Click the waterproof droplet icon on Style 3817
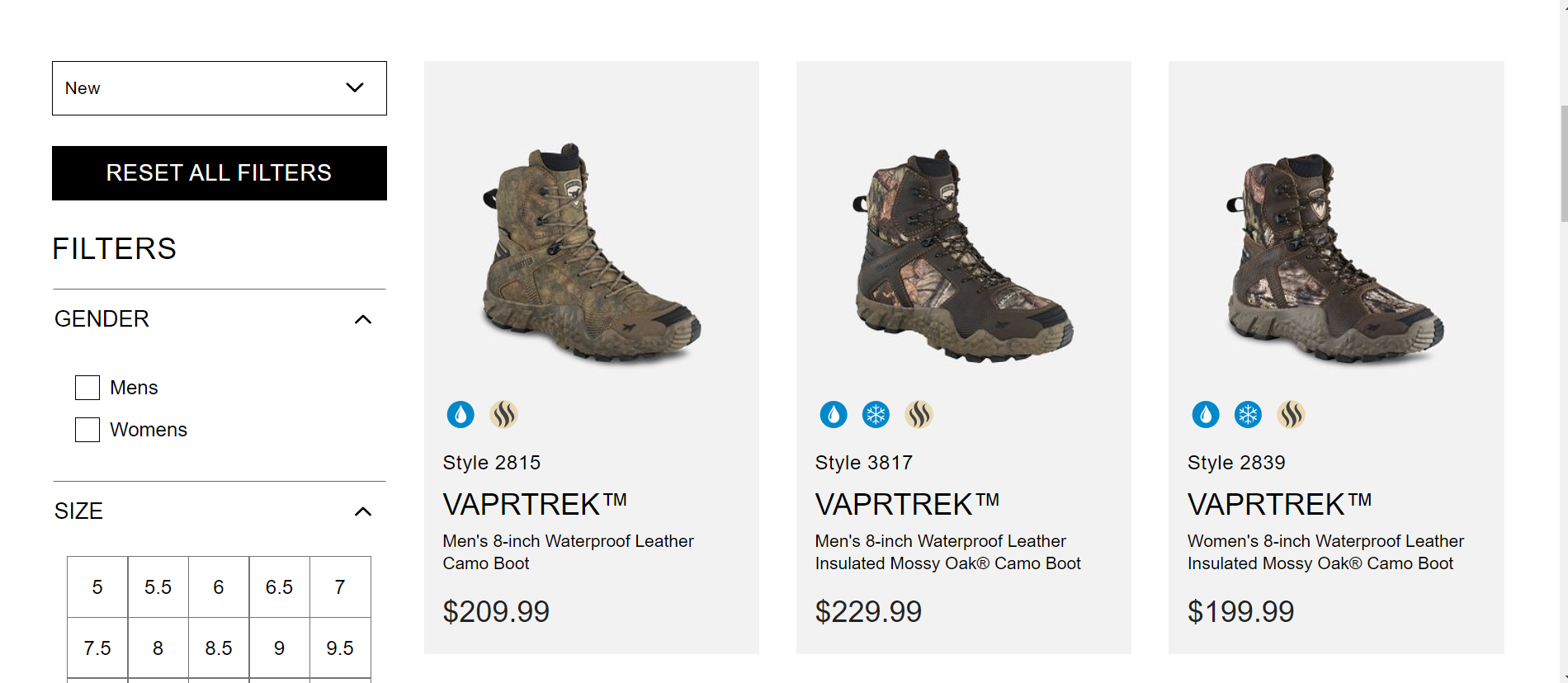This screenshot has width=1568, height=683. click(x=834, y=415)
